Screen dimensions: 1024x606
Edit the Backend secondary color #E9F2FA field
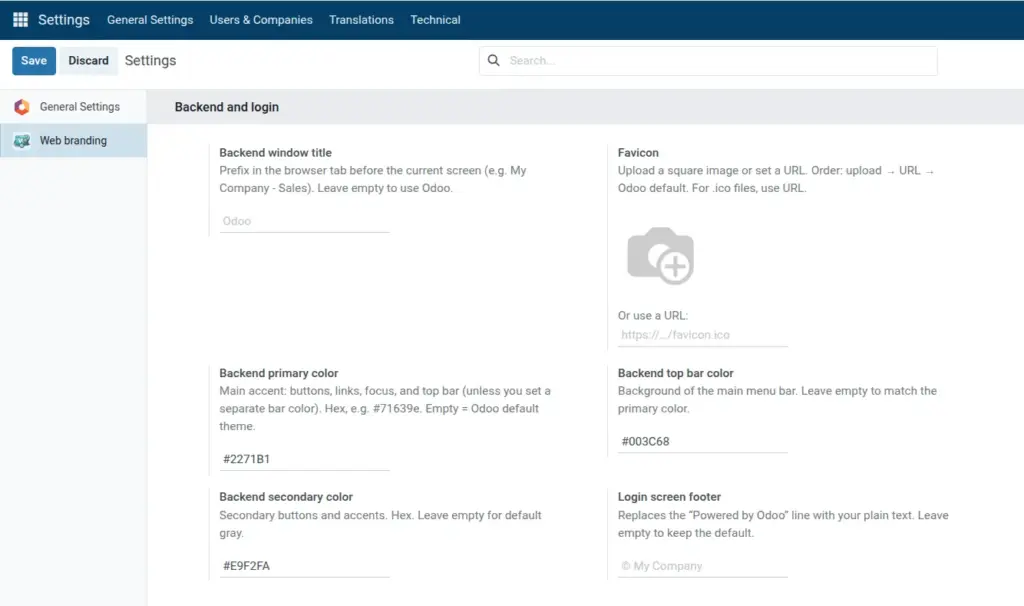(304, 566)
